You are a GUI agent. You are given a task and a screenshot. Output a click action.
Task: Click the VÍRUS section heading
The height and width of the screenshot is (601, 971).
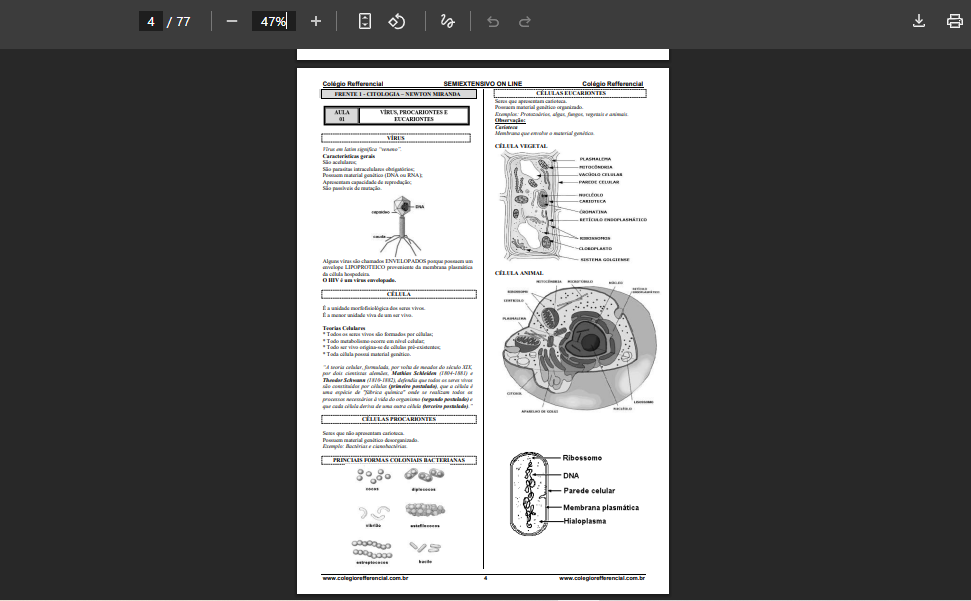pos(396,138)
